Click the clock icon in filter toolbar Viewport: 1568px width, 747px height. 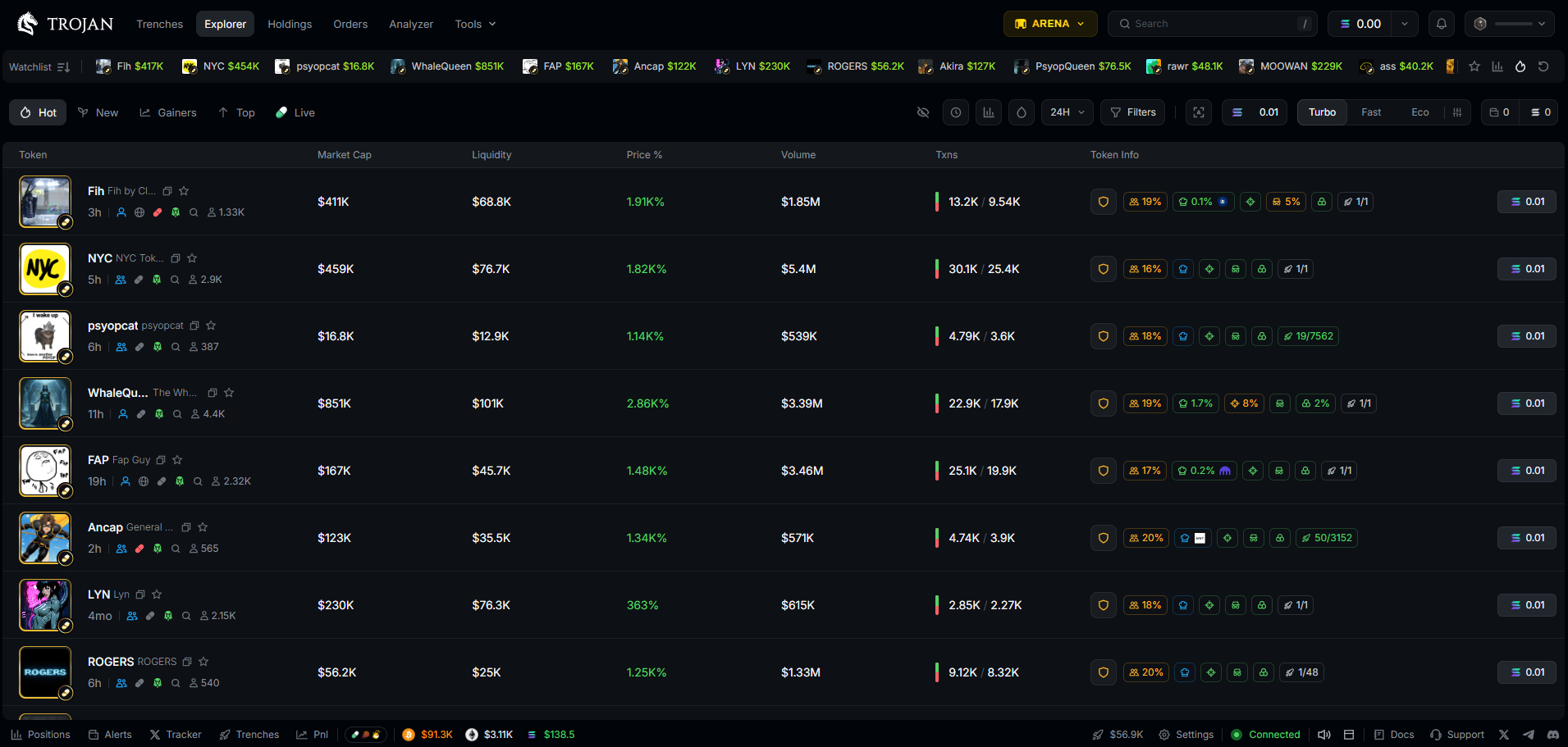[x=956, y=112]
